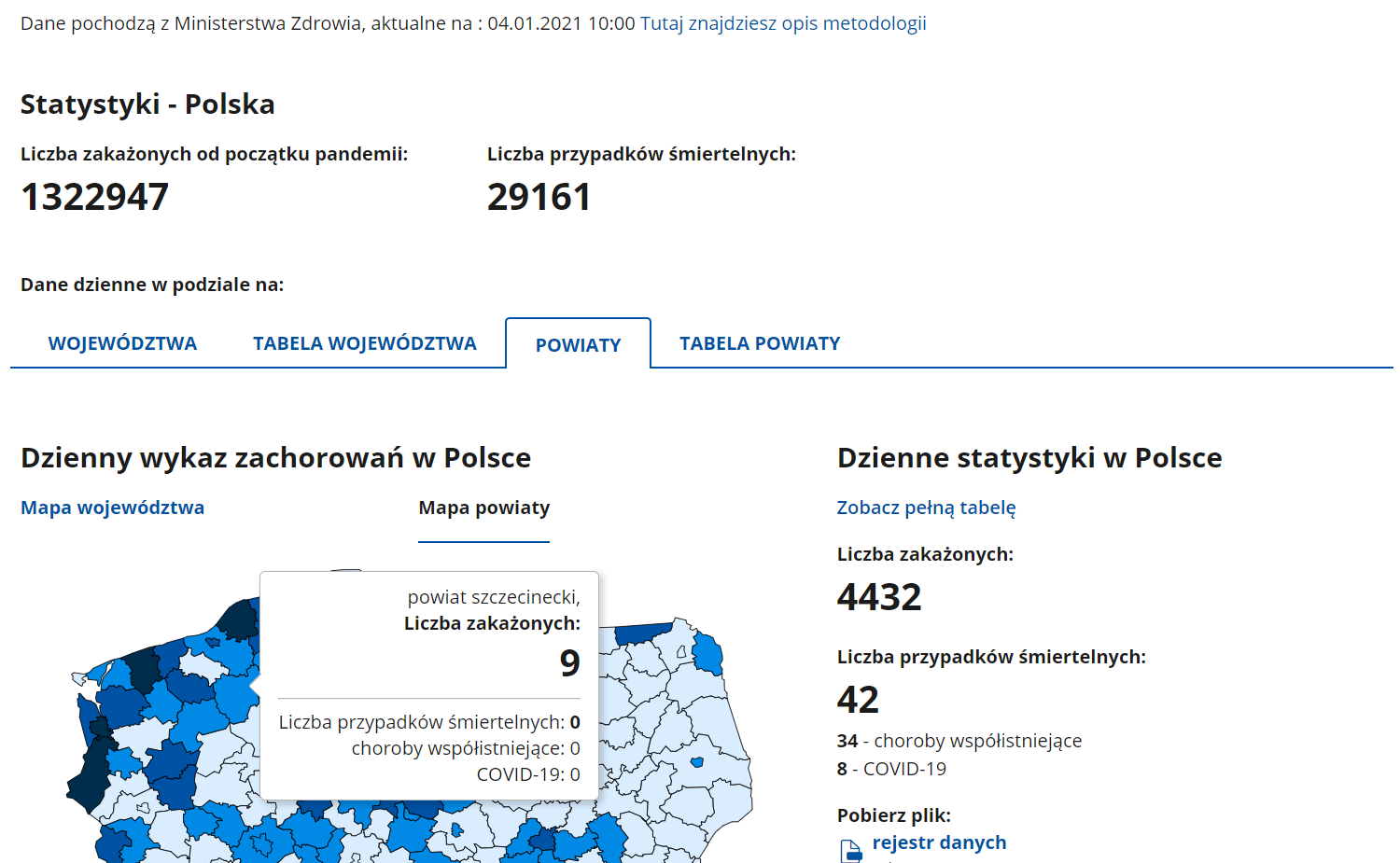Open Zobacz pełną tabelę link
1400x863 pixels.
[x=926, y=508]
